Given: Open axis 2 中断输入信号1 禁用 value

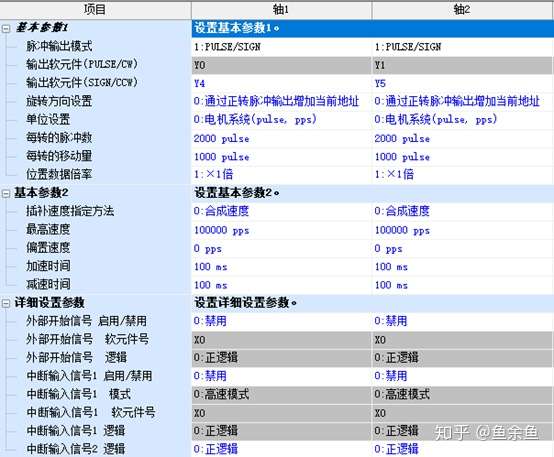Looking at the screenshot, I should (x=462, y=376).
